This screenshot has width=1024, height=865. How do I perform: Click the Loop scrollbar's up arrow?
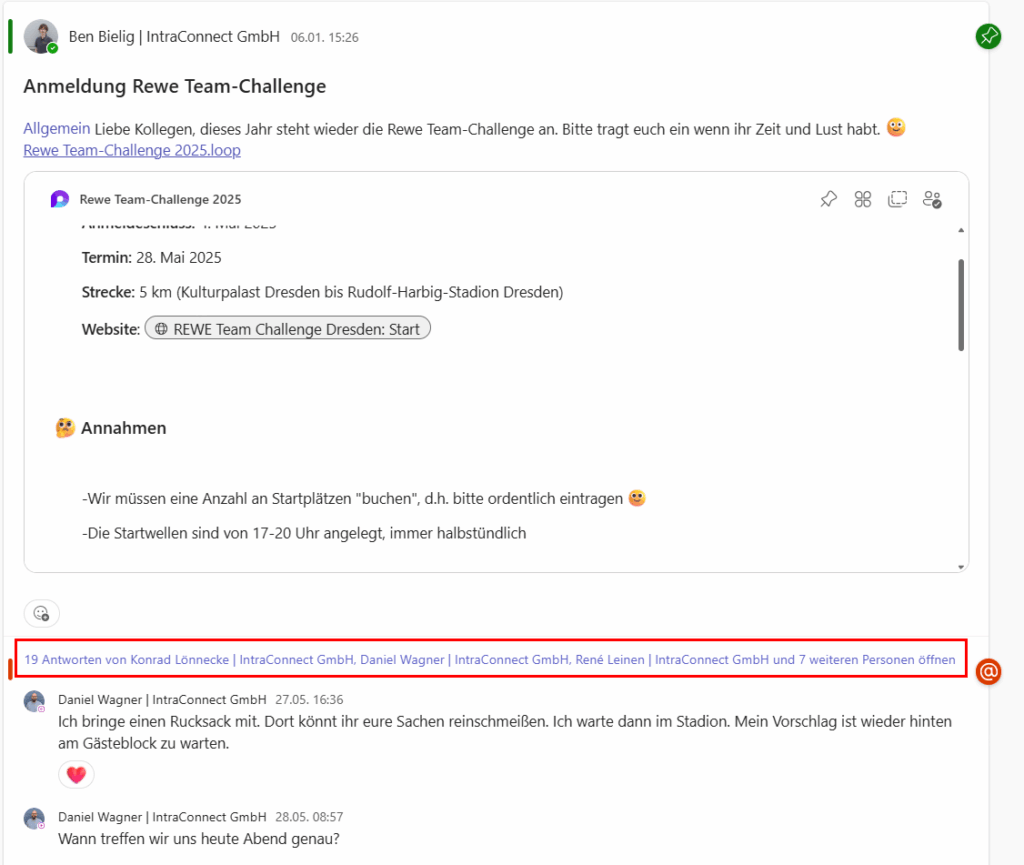click(x=961, y=231)
